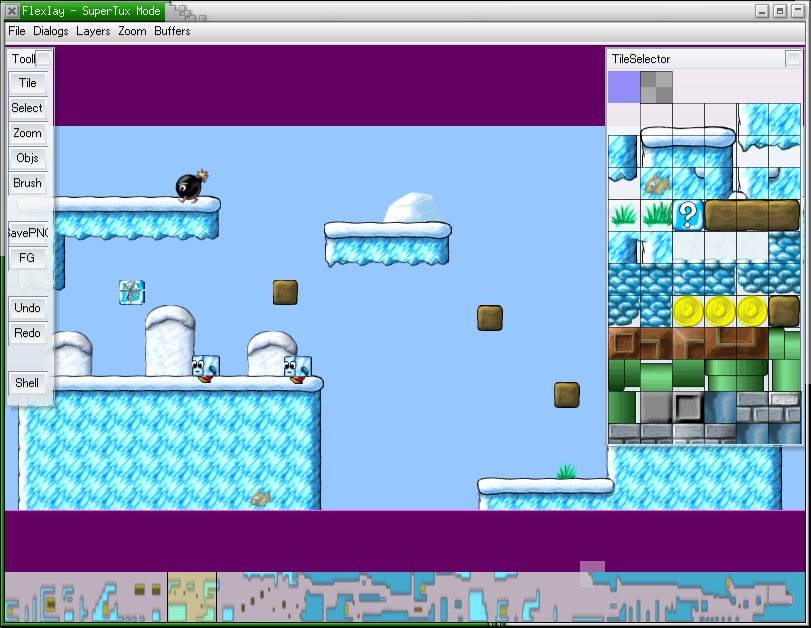The image size is (811, 628).
Task: Pick the brown block tile beside coins
Action: [x=784, y=311]
